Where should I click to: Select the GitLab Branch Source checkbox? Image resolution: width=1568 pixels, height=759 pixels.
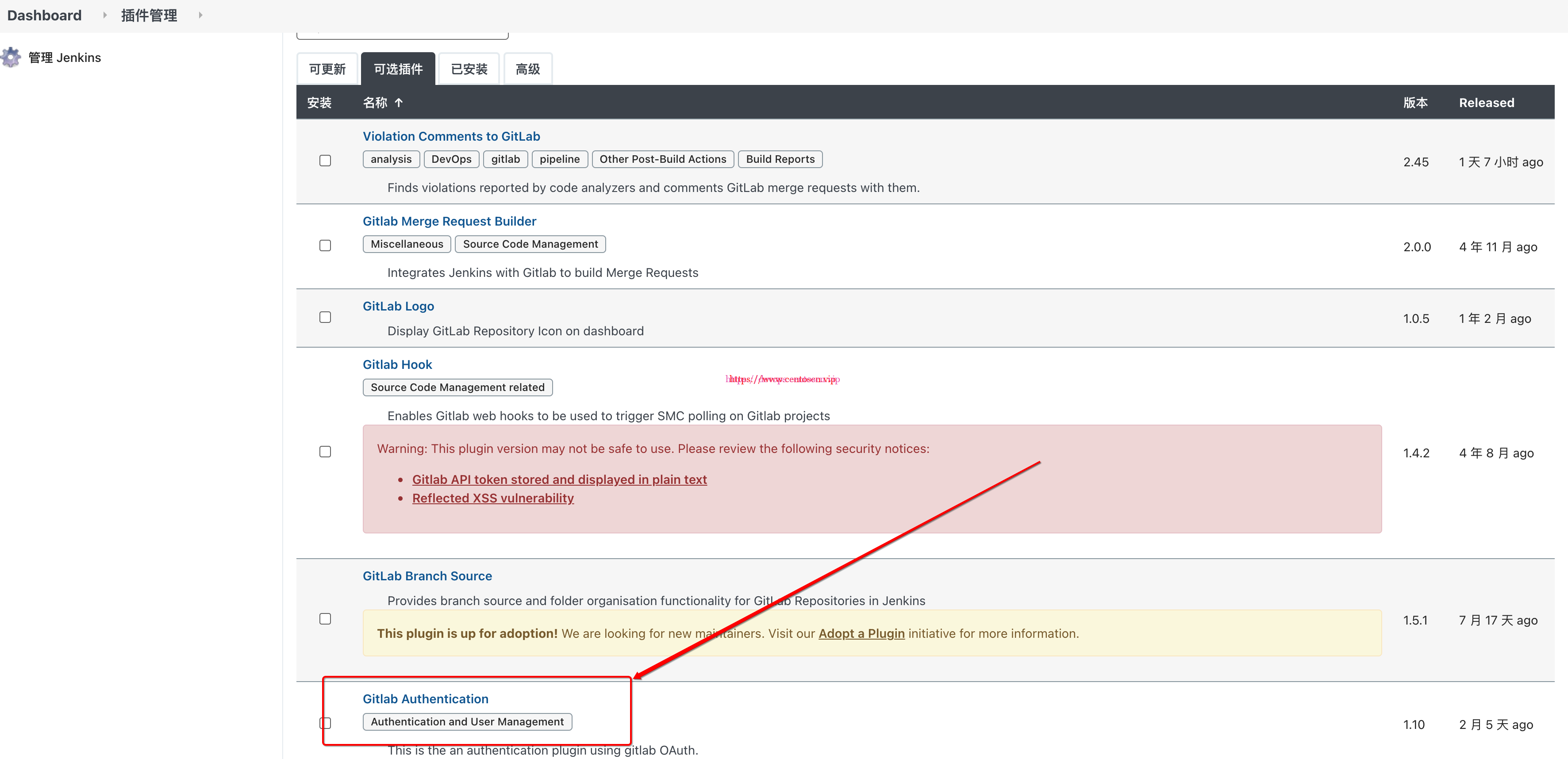[325, 618]
